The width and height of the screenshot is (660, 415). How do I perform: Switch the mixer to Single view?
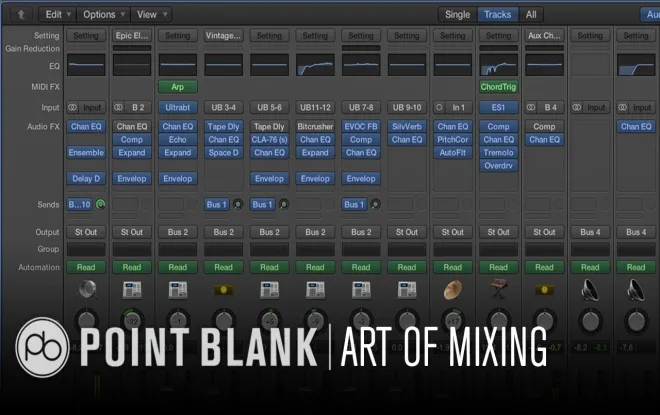(458, 15)
